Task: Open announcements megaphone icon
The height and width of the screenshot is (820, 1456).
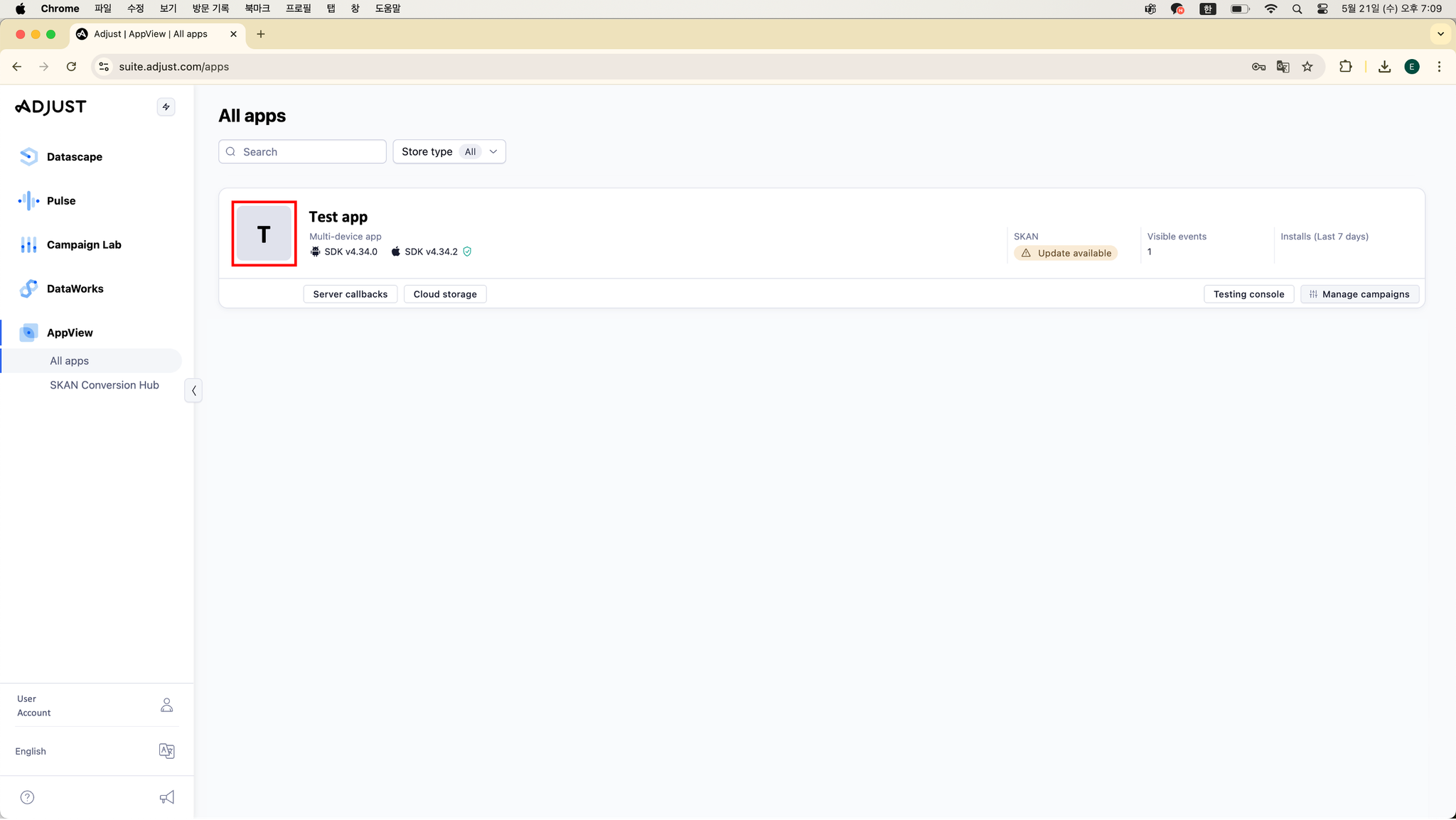Action: (166, 797)
